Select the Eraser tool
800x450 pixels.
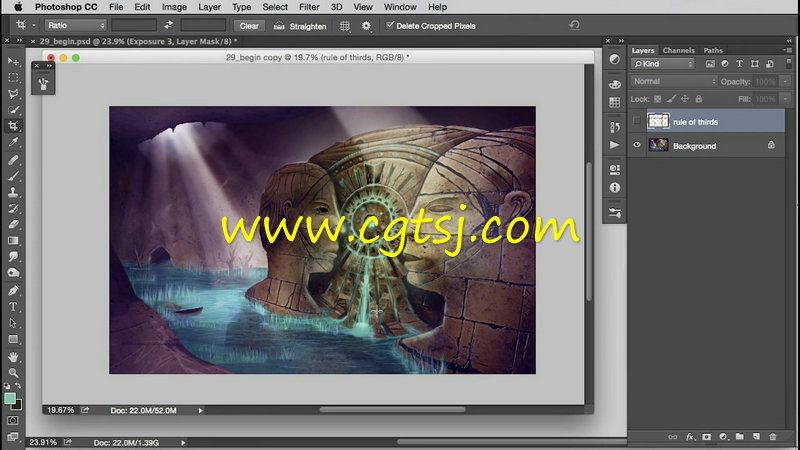[13, 224]
